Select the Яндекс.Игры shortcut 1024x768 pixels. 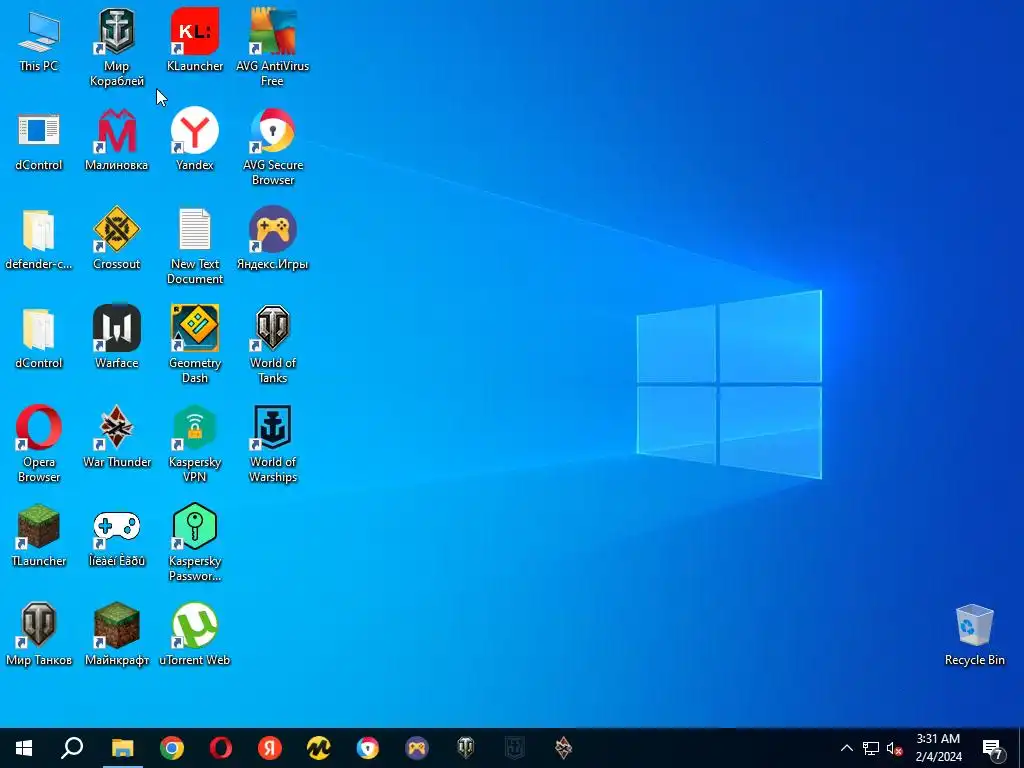coord(272,240)
